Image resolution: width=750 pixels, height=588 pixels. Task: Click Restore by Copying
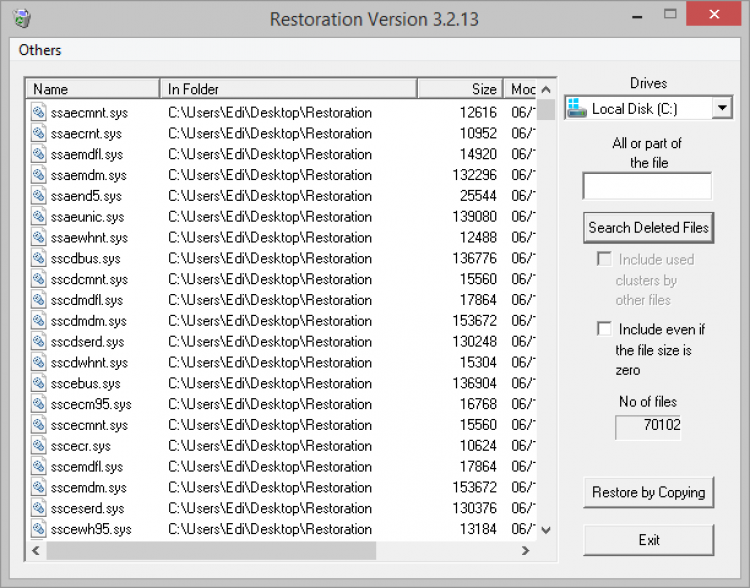click(648, 492)
